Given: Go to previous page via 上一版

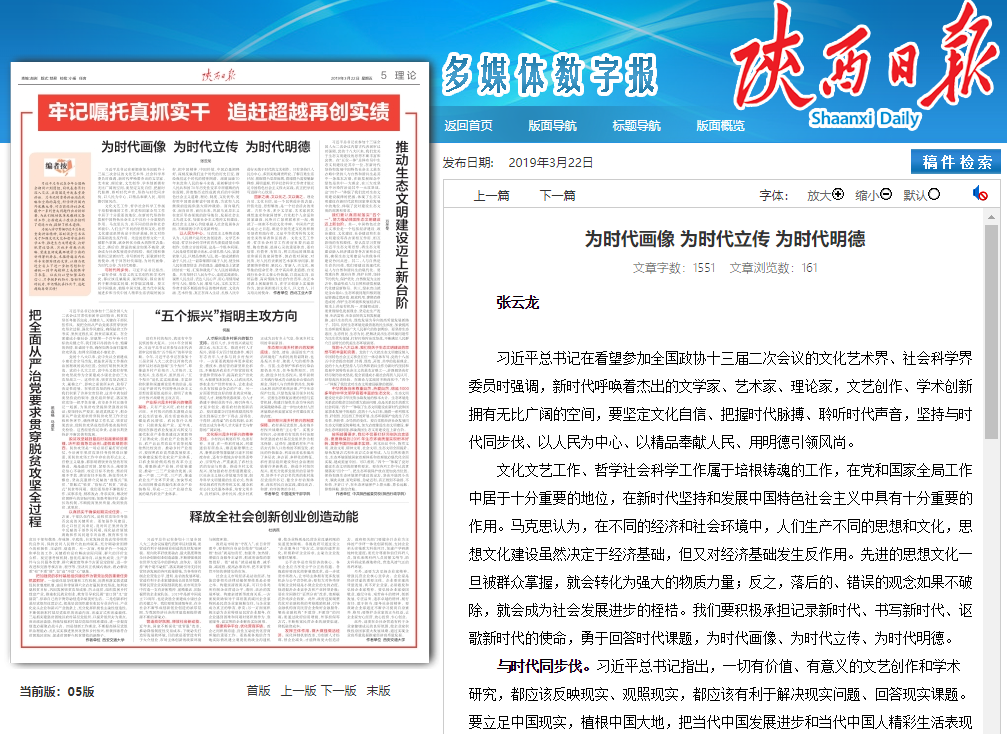Looking at the screenshot, I should coord(298,691).
